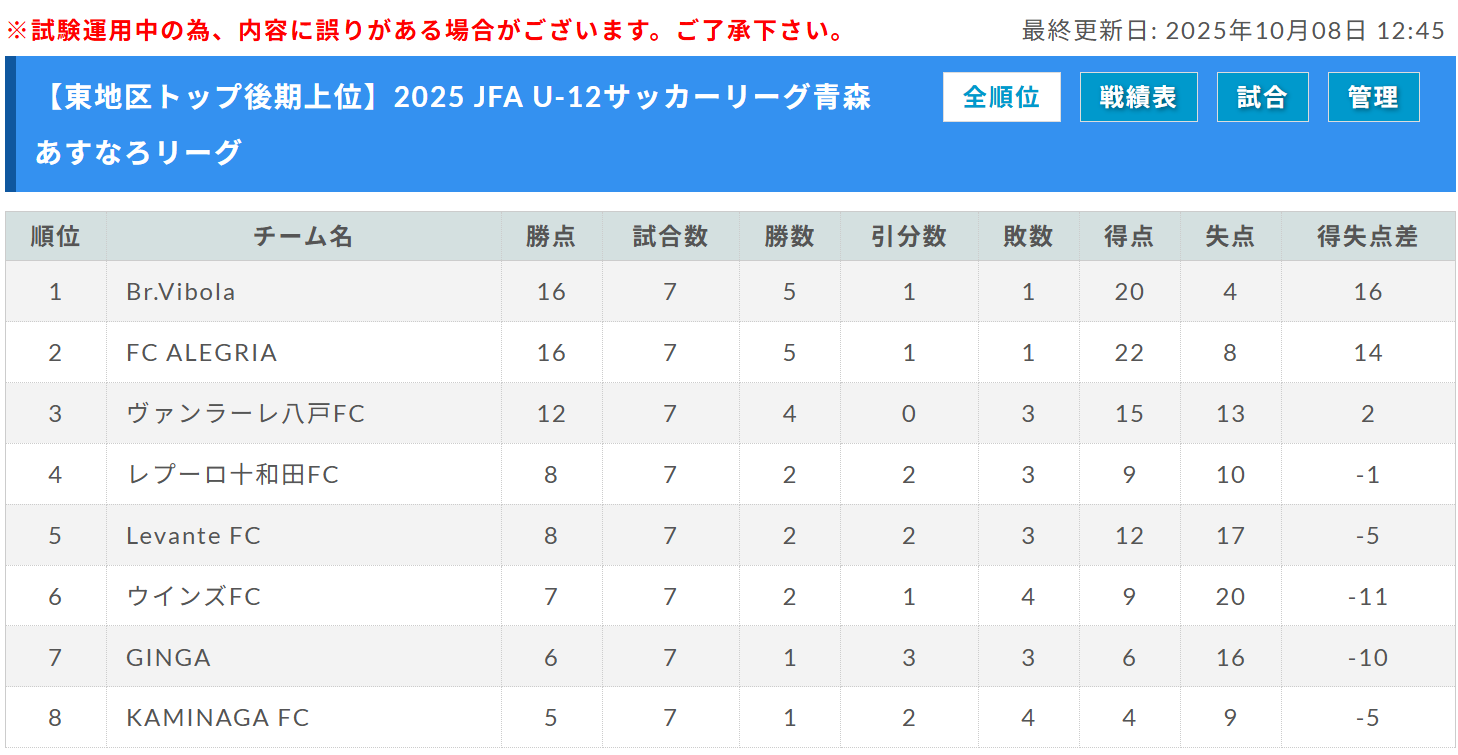Click the 得失点差 column header

click(1367, 237)
